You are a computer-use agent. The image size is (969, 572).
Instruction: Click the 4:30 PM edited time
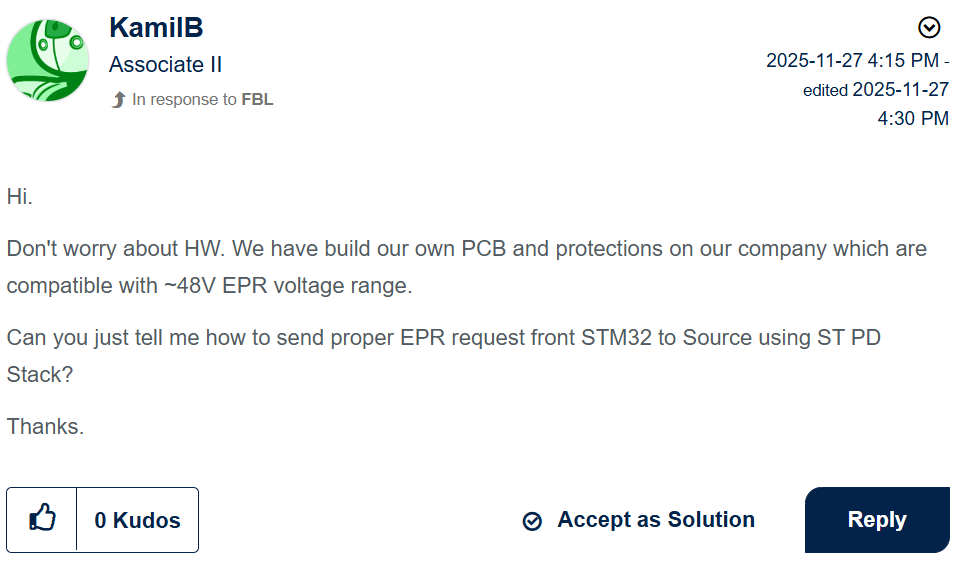(x=913, y=119)
